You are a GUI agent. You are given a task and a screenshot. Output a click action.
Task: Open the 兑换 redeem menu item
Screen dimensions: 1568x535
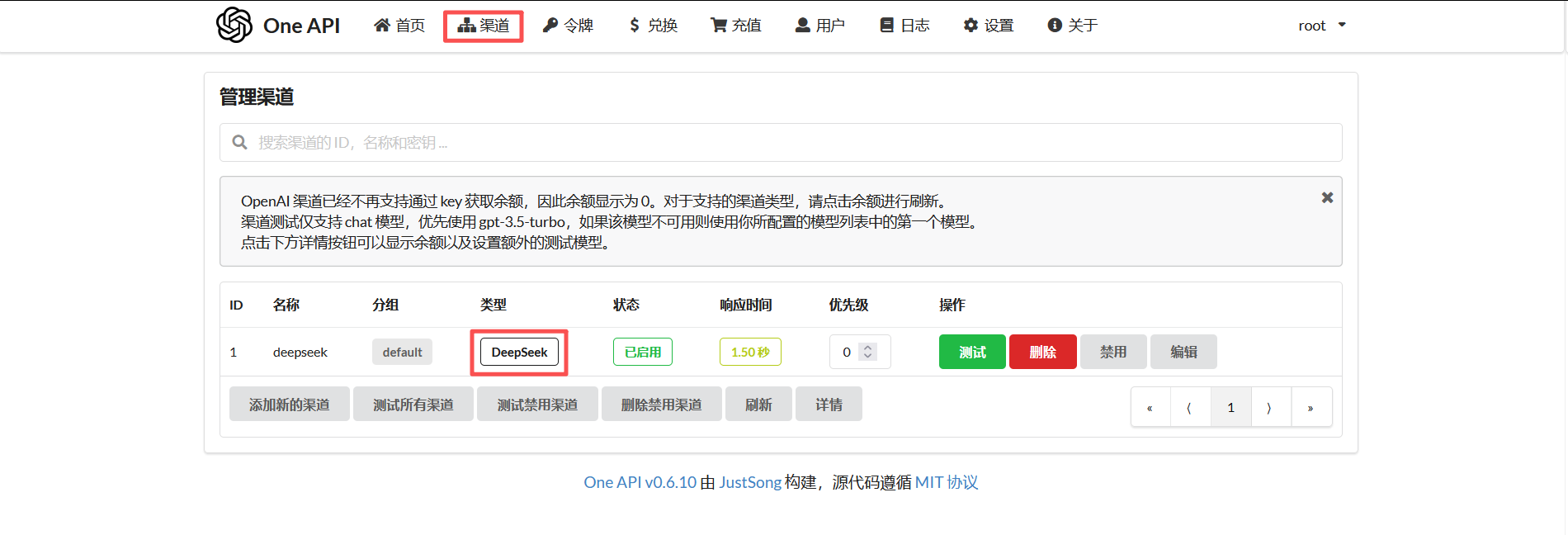point(653,26)
